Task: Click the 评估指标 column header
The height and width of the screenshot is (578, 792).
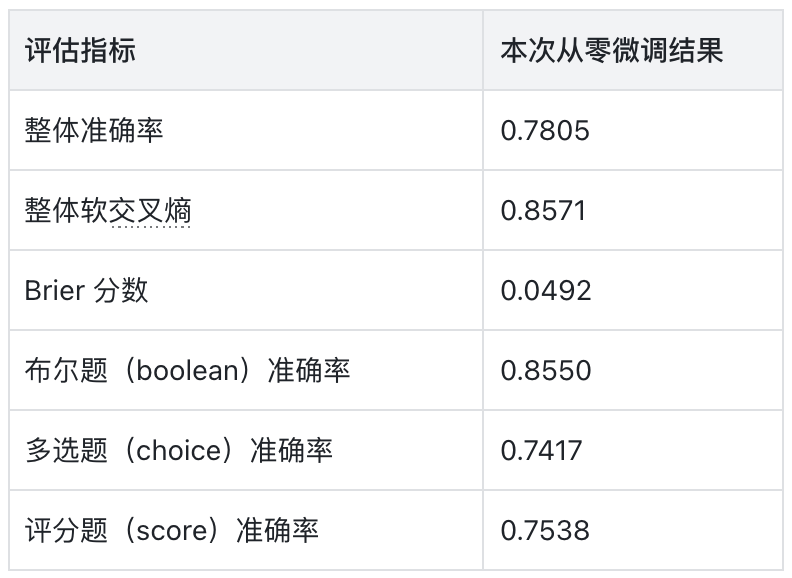Action: tap(80, 50)
